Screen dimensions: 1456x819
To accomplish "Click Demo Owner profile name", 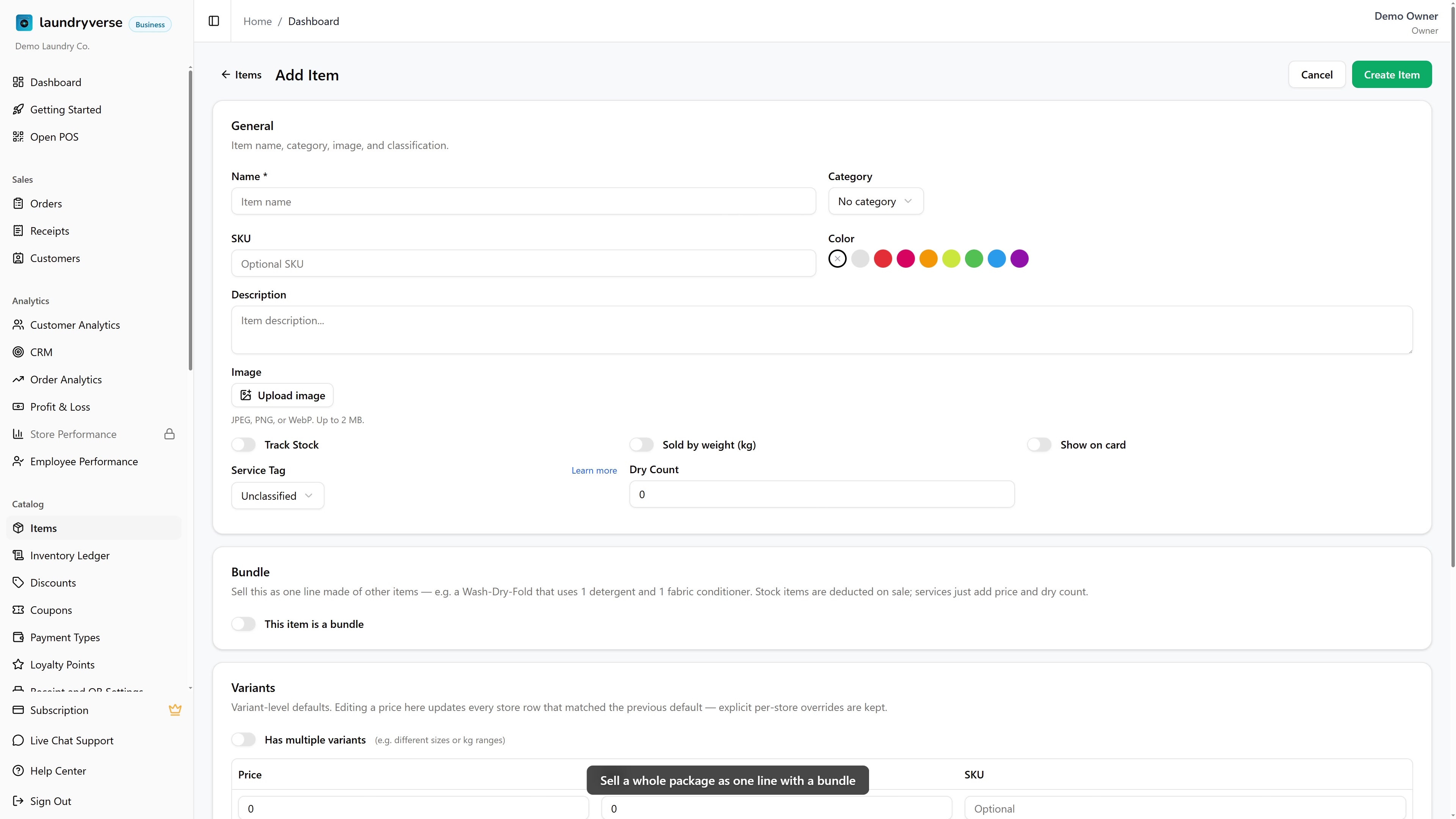I will point(1406,16).
